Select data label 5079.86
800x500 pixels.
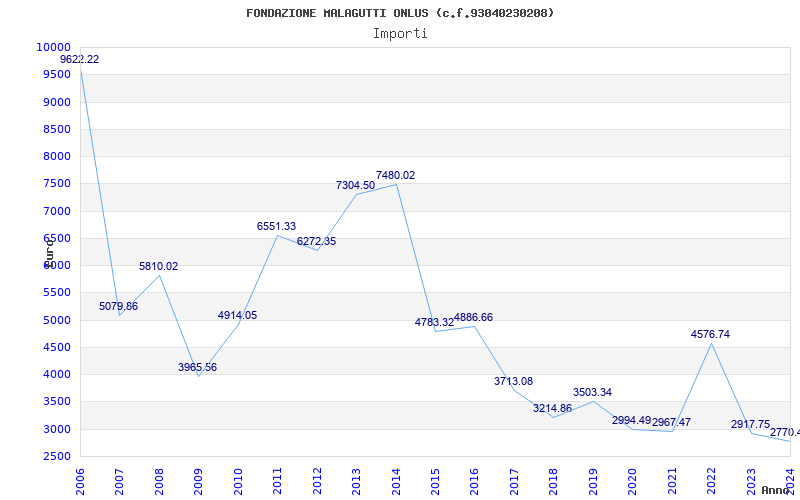click(118, 307)
